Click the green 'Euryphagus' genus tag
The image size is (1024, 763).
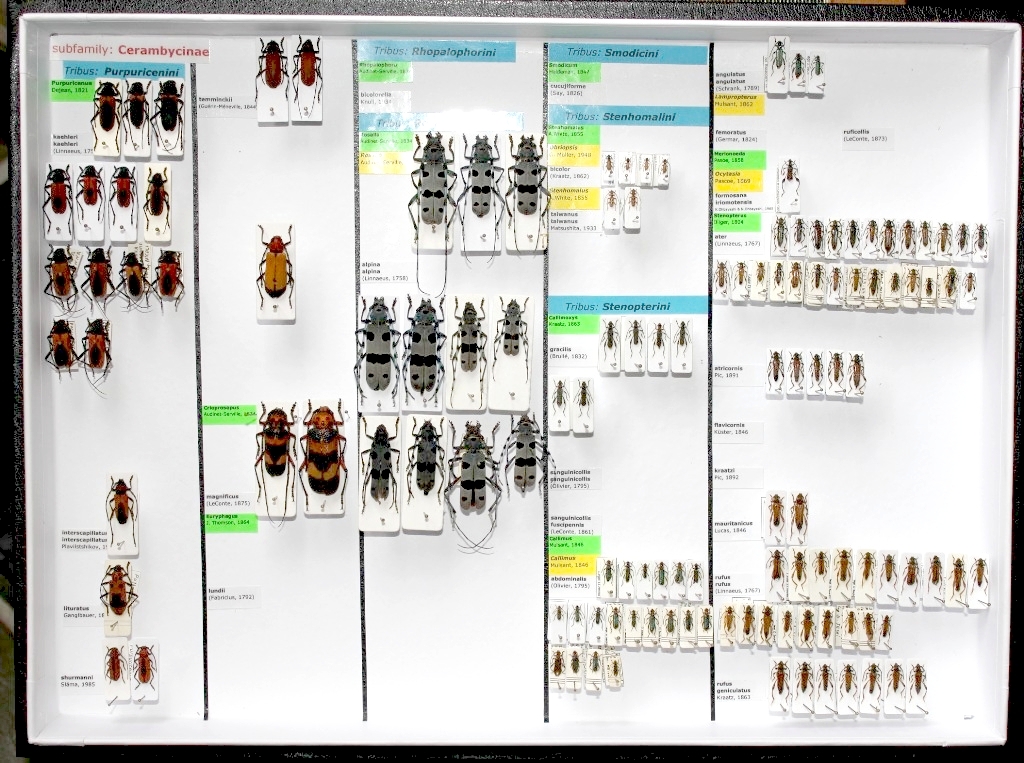coord(231,521)
